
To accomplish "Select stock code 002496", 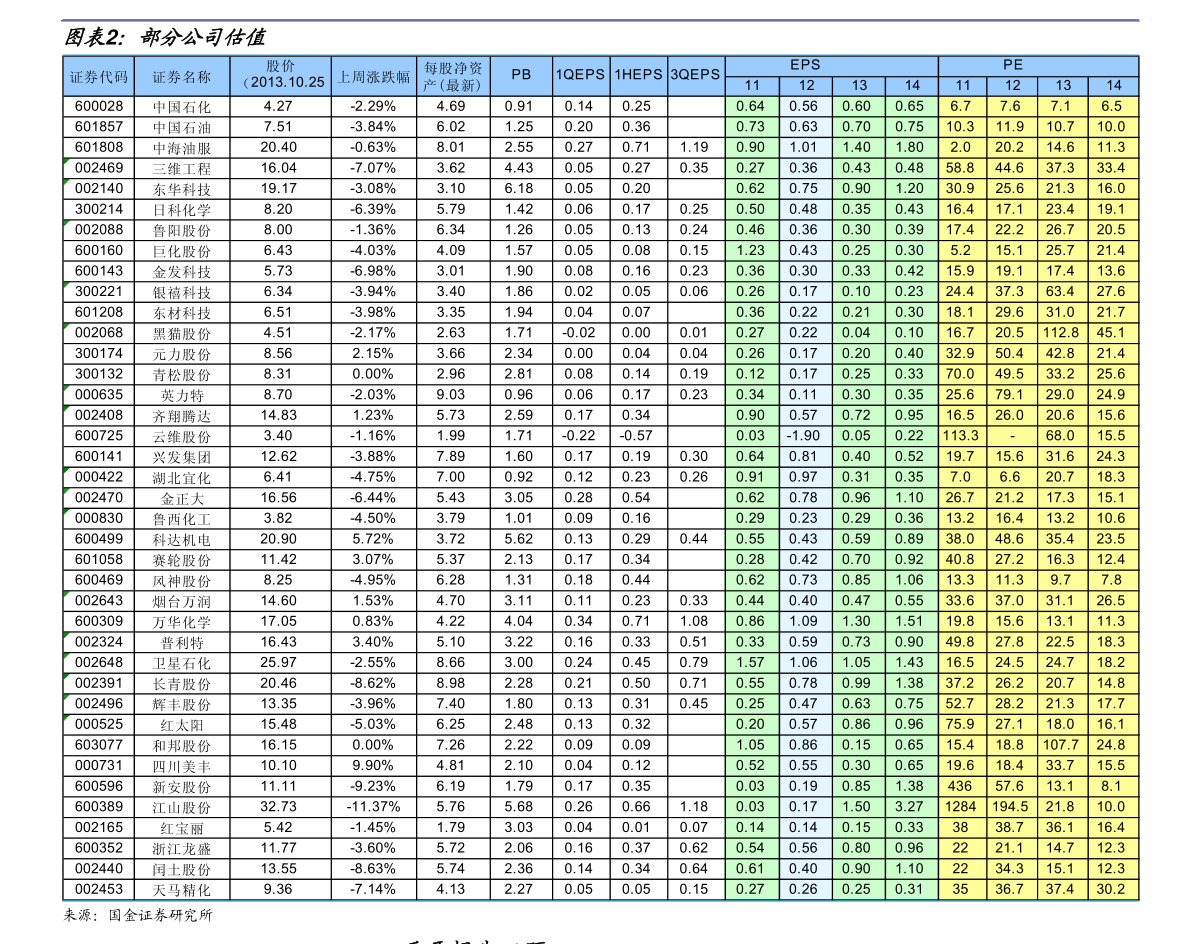I will [99, 703].
